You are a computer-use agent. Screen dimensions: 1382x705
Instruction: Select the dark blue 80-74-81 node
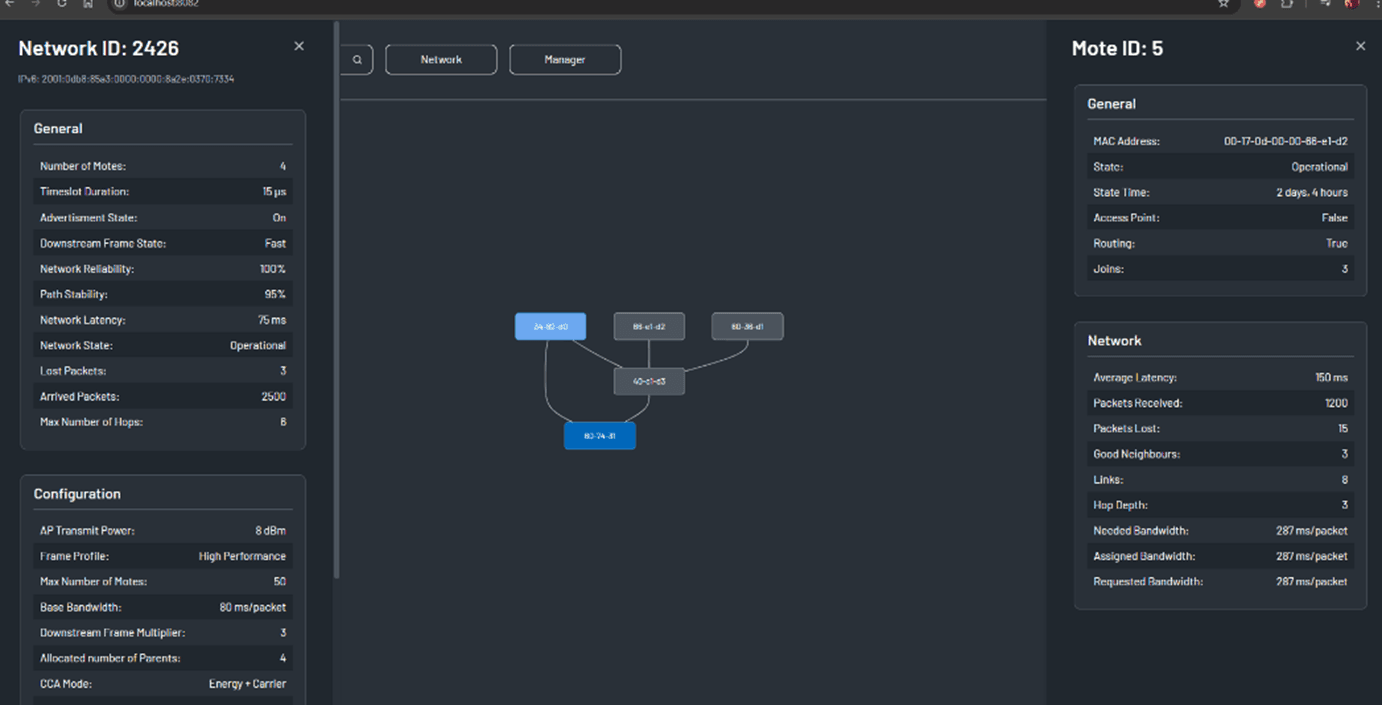click(600, 436)
